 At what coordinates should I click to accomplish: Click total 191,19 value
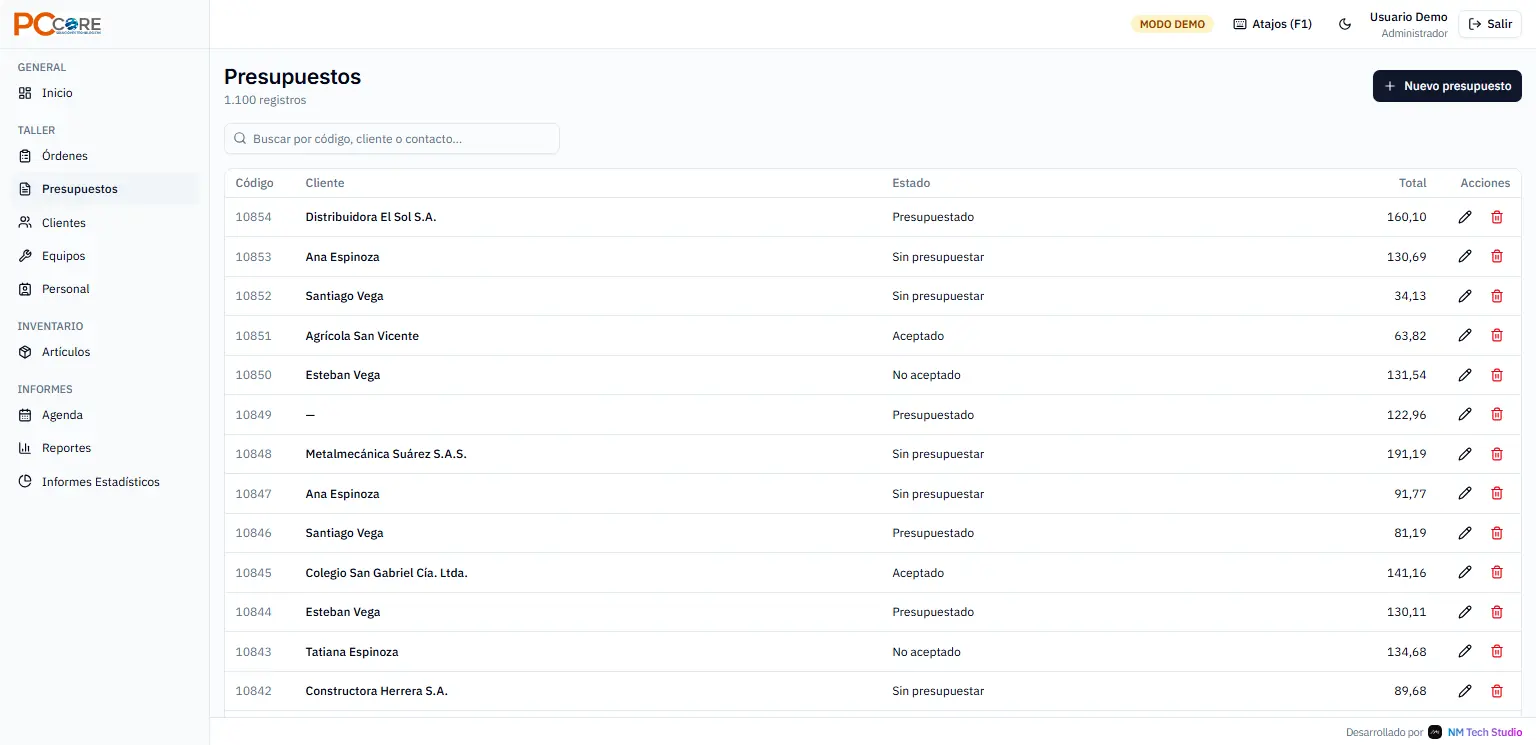click(1407, 454)
